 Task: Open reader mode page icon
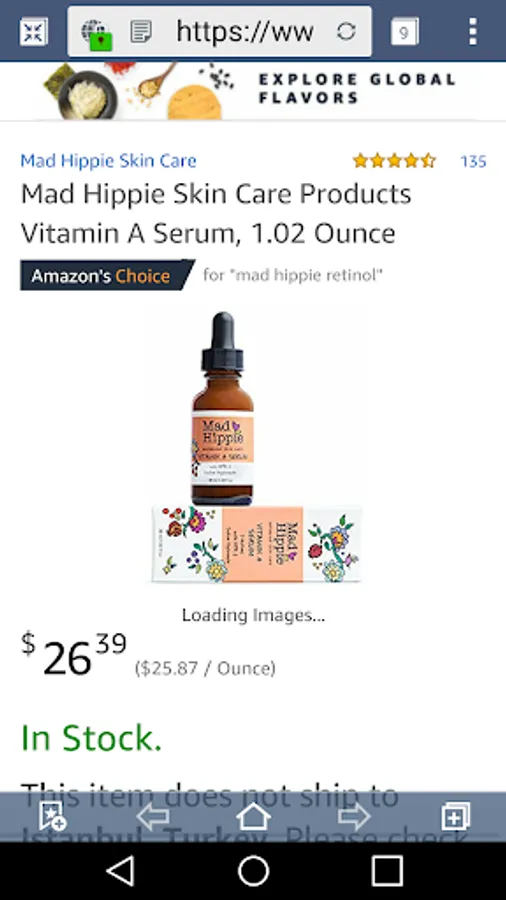click(x=141, y=32)
